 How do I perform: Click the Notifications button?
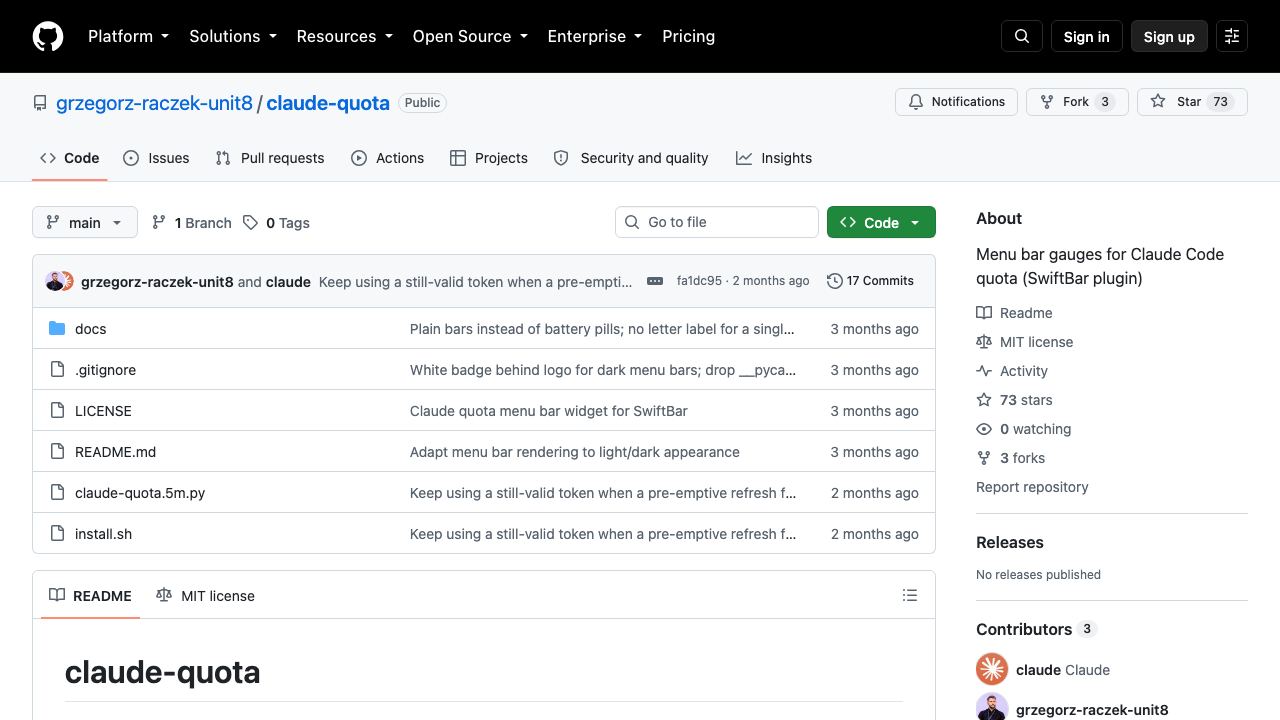[957, 102]
